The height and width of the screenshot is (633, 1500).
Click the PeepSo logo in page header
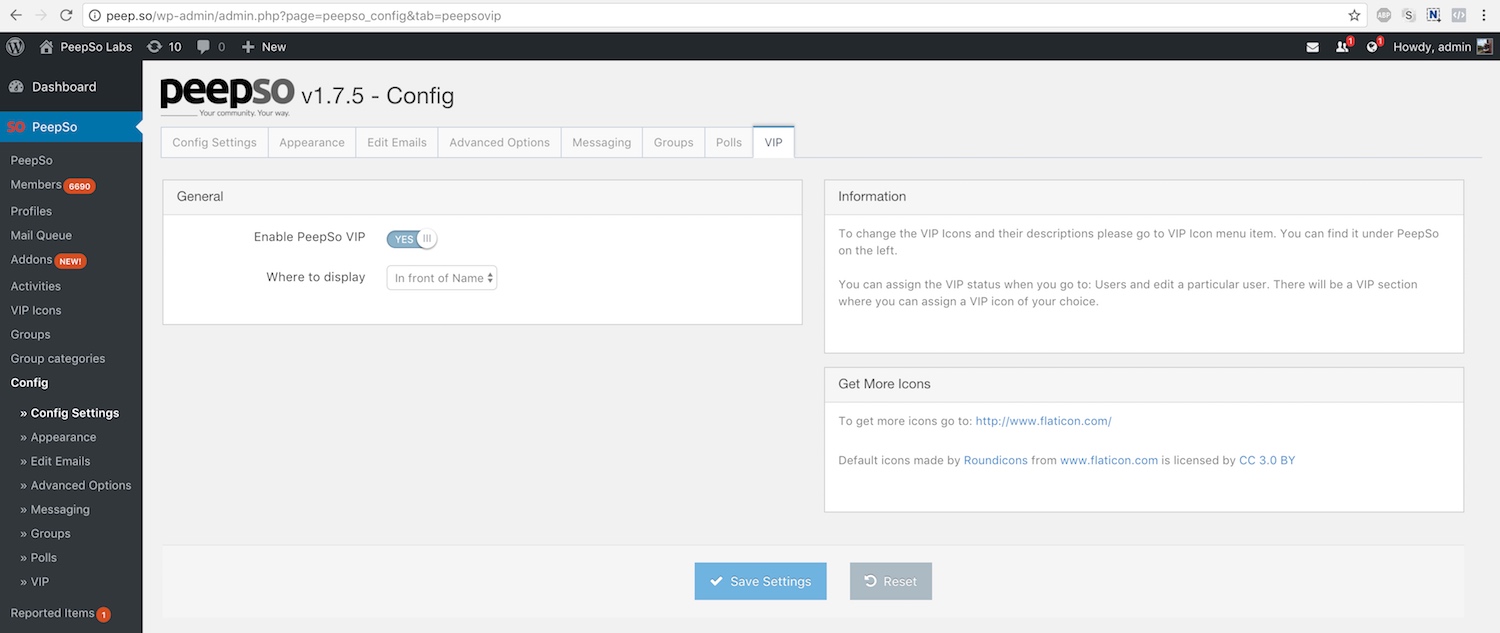226,95
